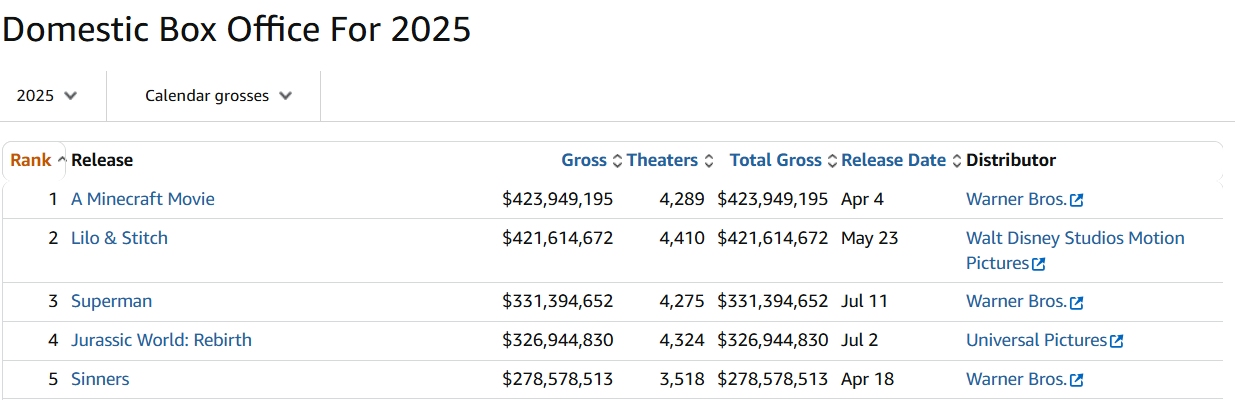
Task: Select the $421,614,672 gross for Lilo & Stitch
Action: click(x=557, y=238)
